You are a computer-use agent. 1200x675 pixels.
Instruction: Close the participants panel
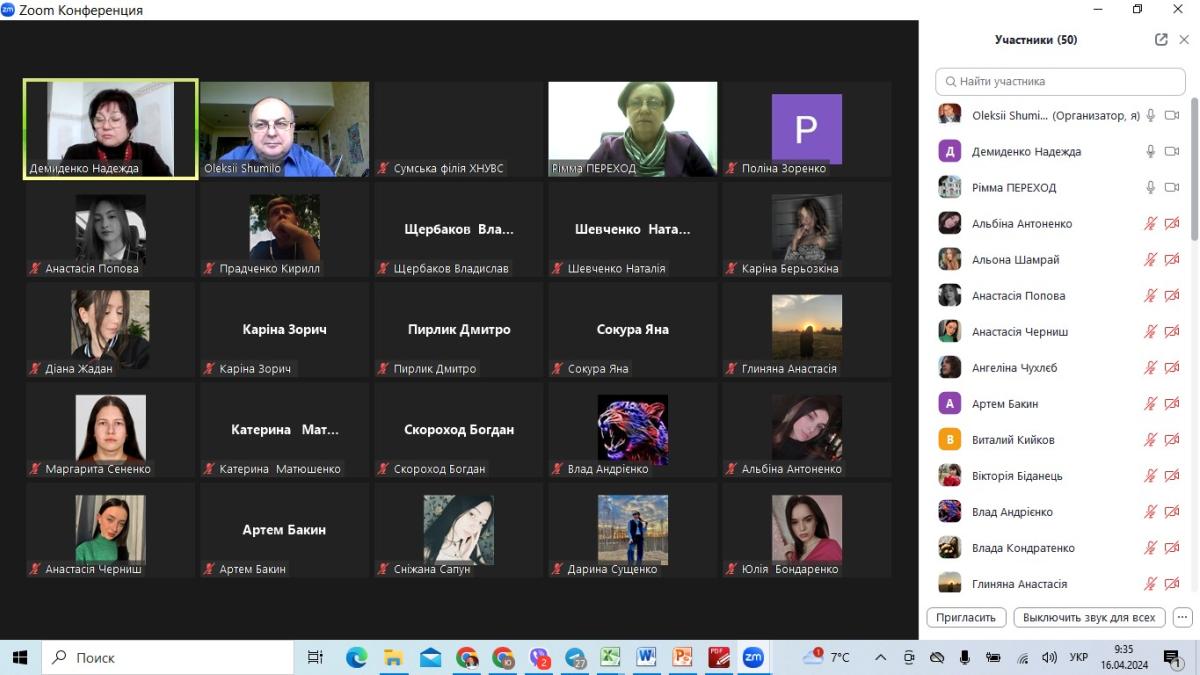tap(1184, 40)
